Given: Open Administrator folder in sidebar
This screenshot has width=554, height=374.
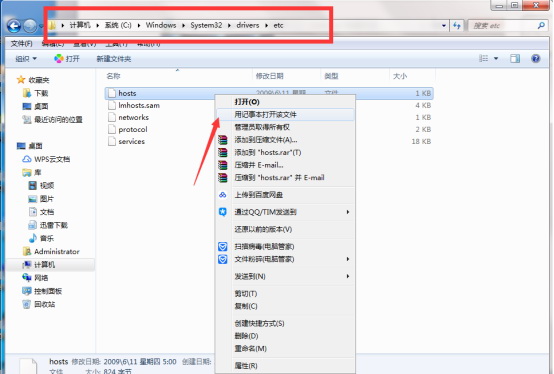Looking at the screenshot, I should 51,251.
